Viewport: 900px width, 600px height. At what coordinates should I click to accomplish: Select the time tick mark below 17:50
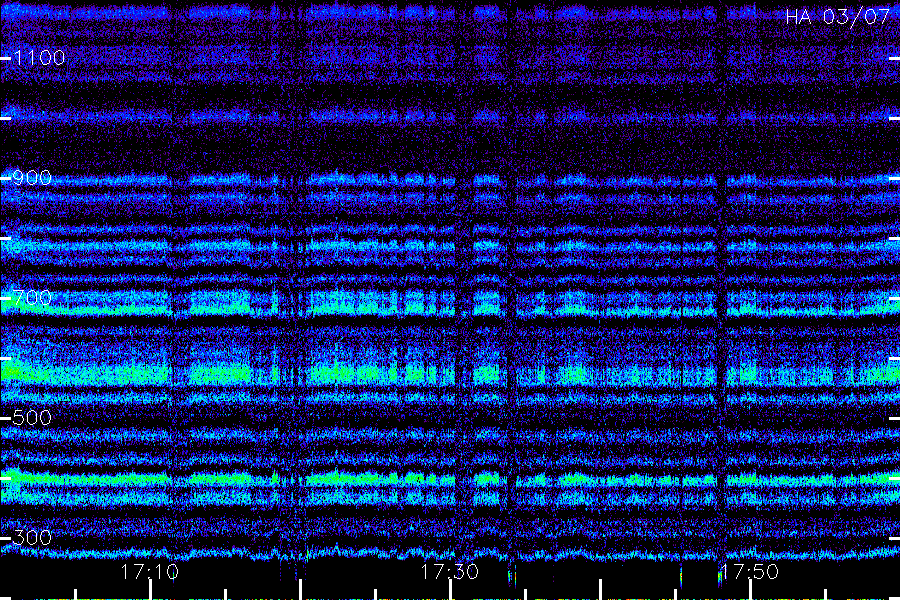pos(750,590)
